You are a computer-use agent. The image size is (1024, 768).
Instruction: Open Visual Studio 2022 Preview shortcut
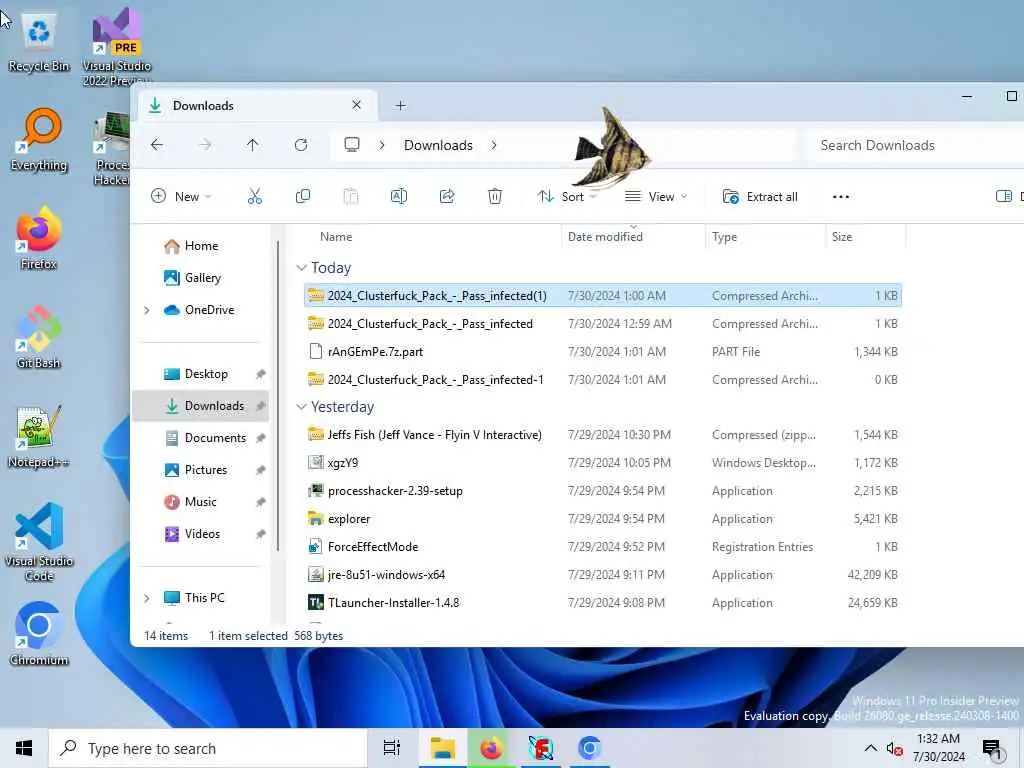pyautogui.click(x=117, y=46)
